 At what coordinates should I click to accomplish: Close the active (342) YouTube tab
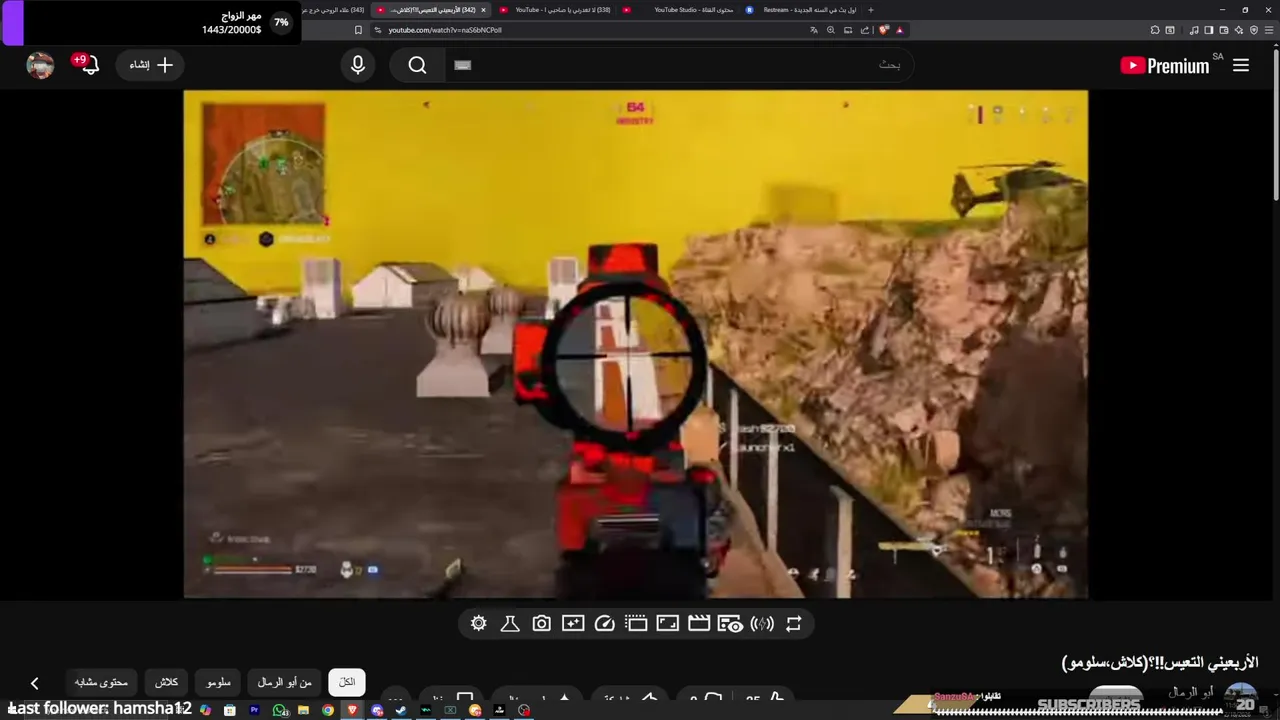click(483, 9)
